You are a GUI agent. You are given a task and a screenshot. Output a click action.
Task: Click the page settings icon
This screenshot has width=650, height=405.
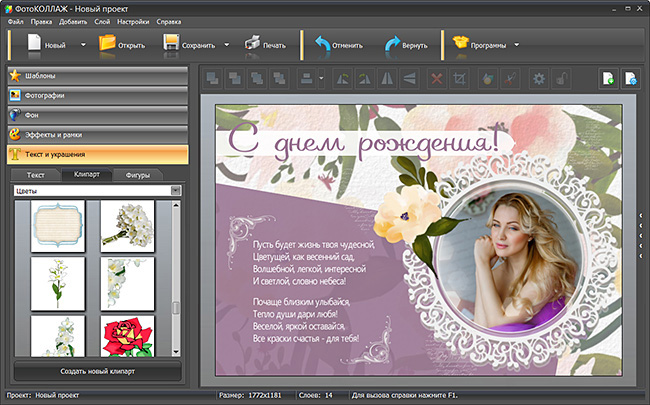tap(631, 78)
